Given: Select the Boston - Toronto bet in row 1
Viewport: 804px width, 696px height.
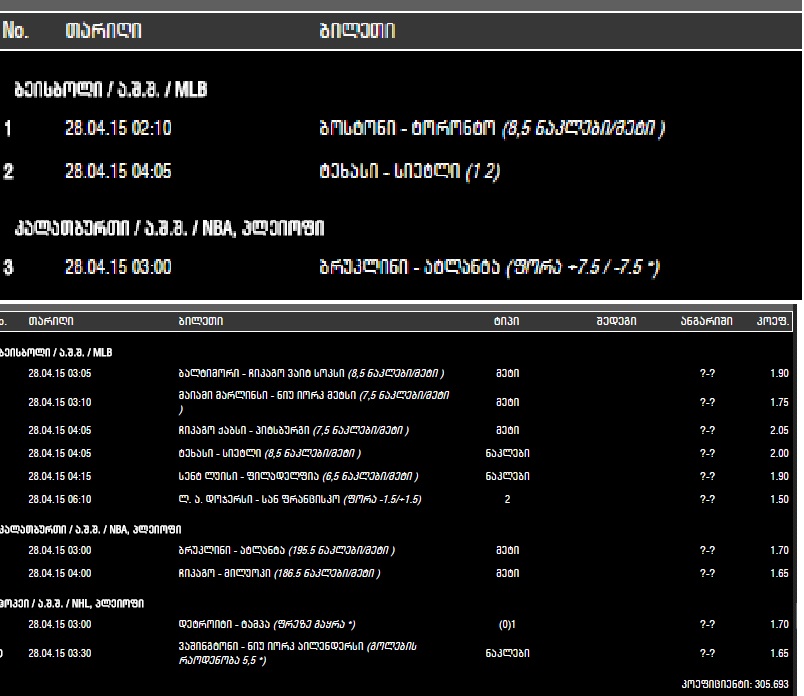Looking at the screenshot, I should pos(488,128).
